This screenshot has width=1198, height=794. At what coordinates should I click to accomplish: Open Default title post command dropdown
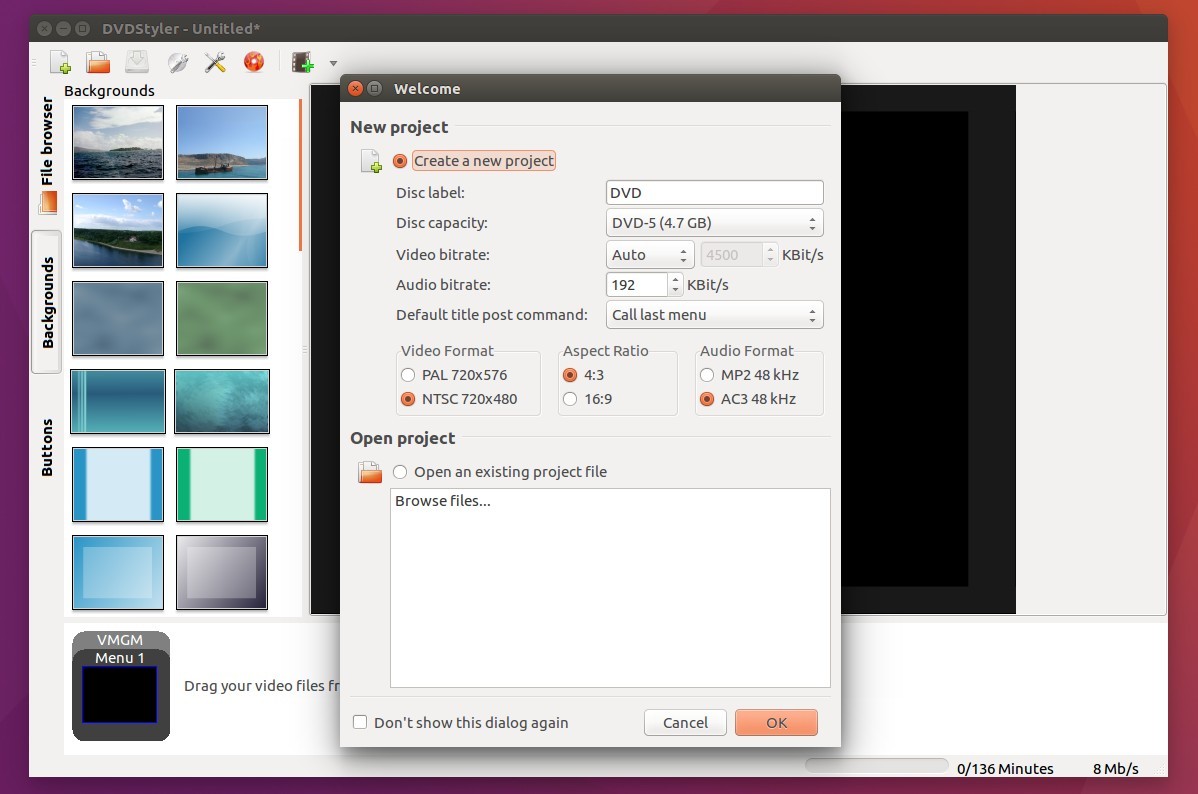[x=714, y=315]
